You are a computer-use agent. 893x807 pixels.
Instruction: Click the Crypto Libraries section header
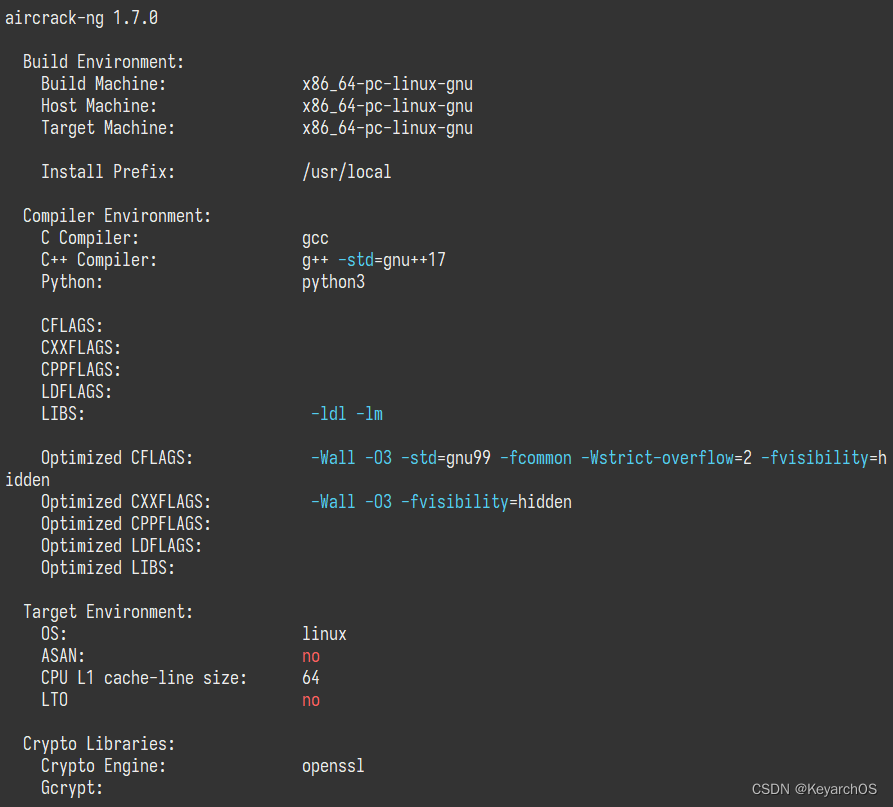[101, 743]
